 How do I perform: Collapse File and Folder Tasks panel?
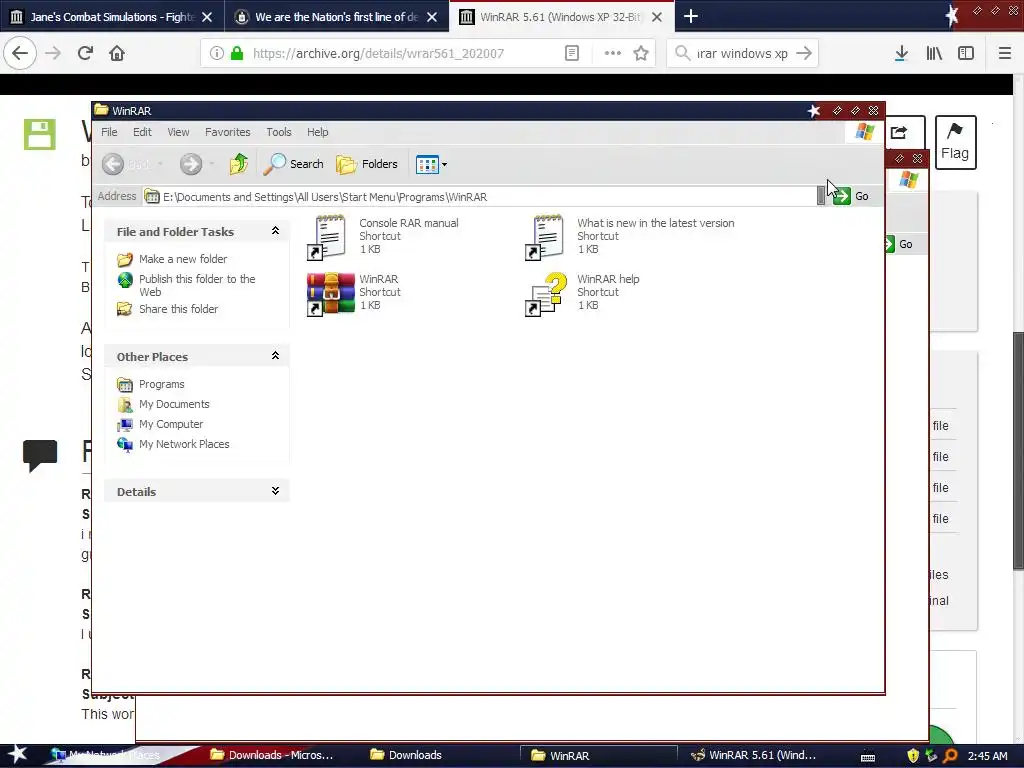[x=275, y=231]
